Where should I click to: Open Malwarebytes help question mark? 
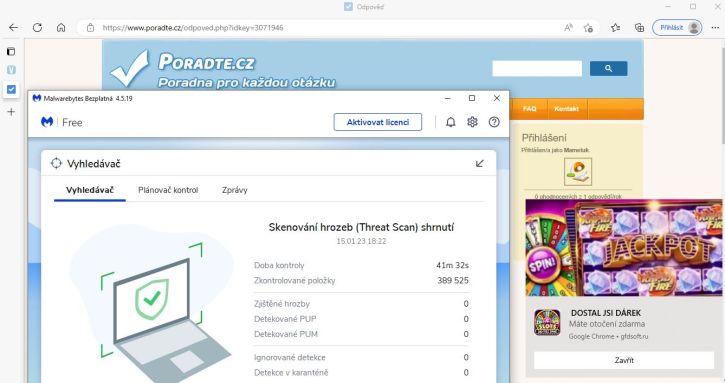coord(494,122)
